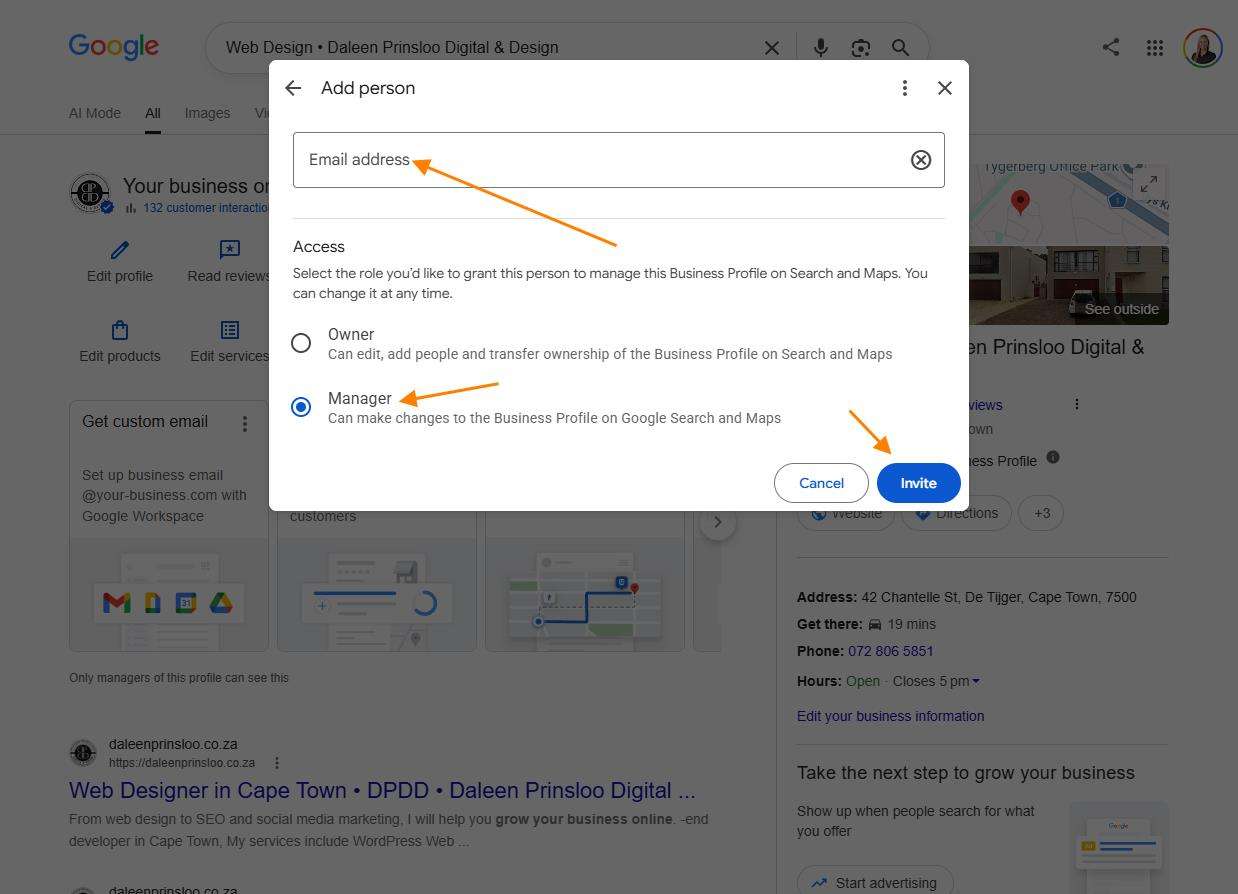Screen dimensions: 1238x894
Task: Click the car icon next to 19 mins
Action: click(x=875, y=624)
